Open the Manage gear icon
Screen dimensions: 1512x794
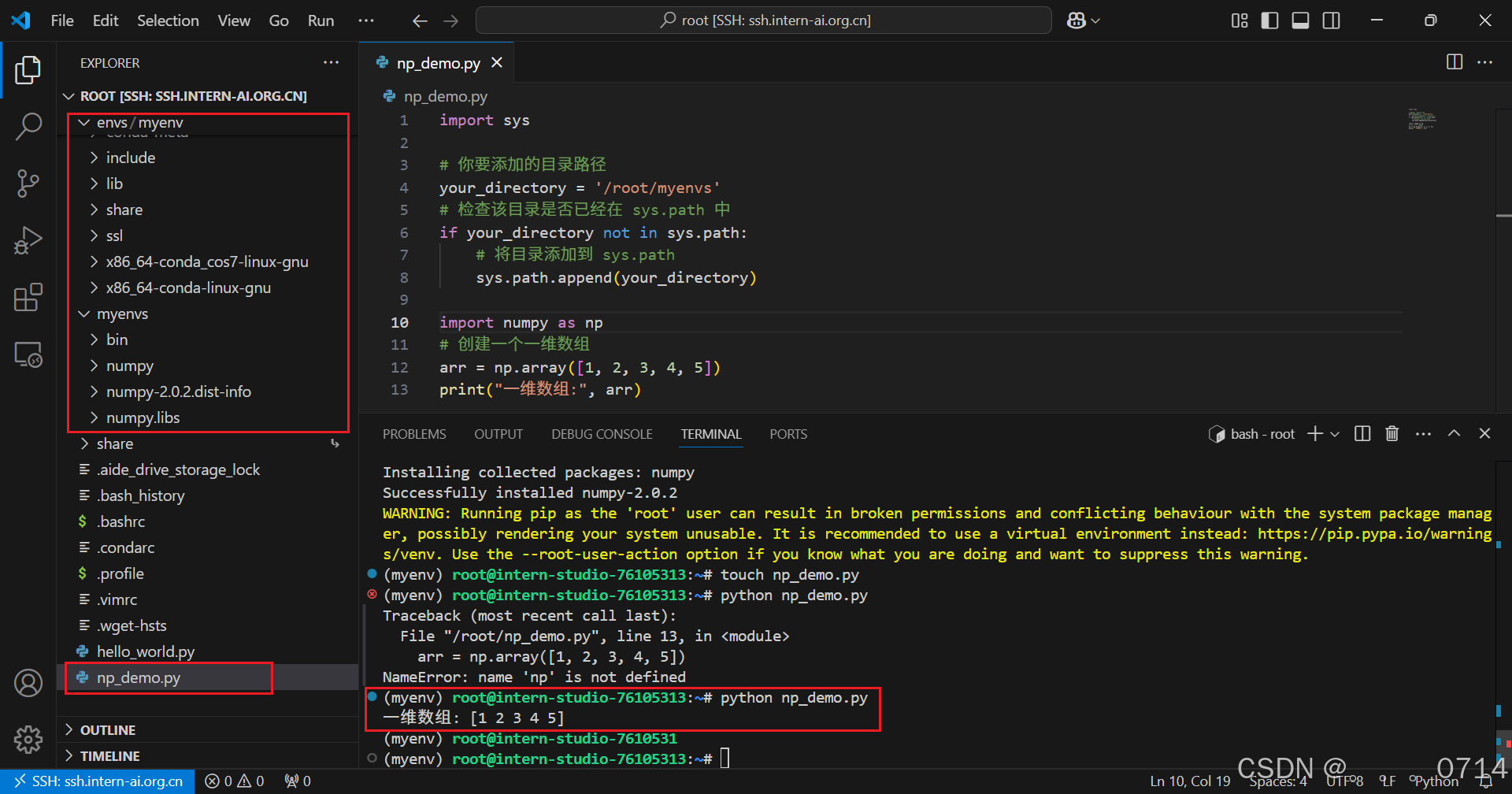click(28, 739)
